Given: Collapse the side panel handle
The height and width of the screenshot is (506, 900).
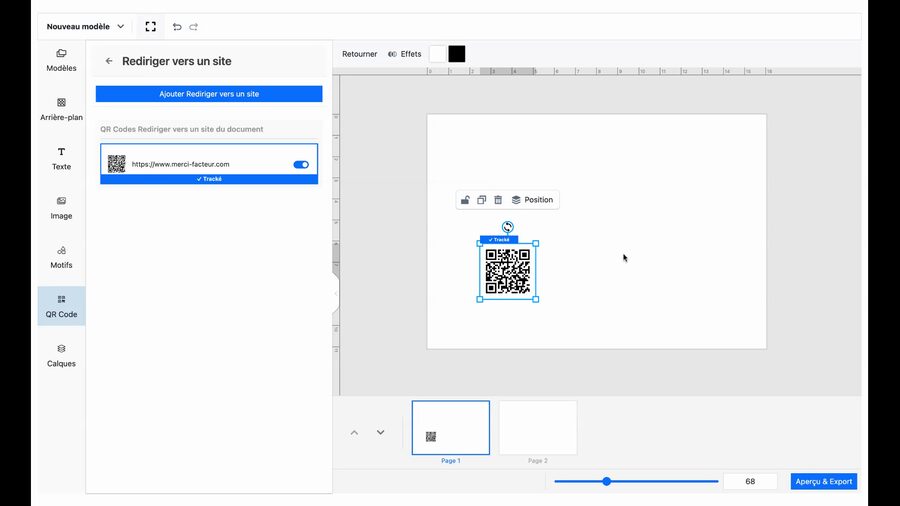Looking at the screenshot, I should point(336,293).
